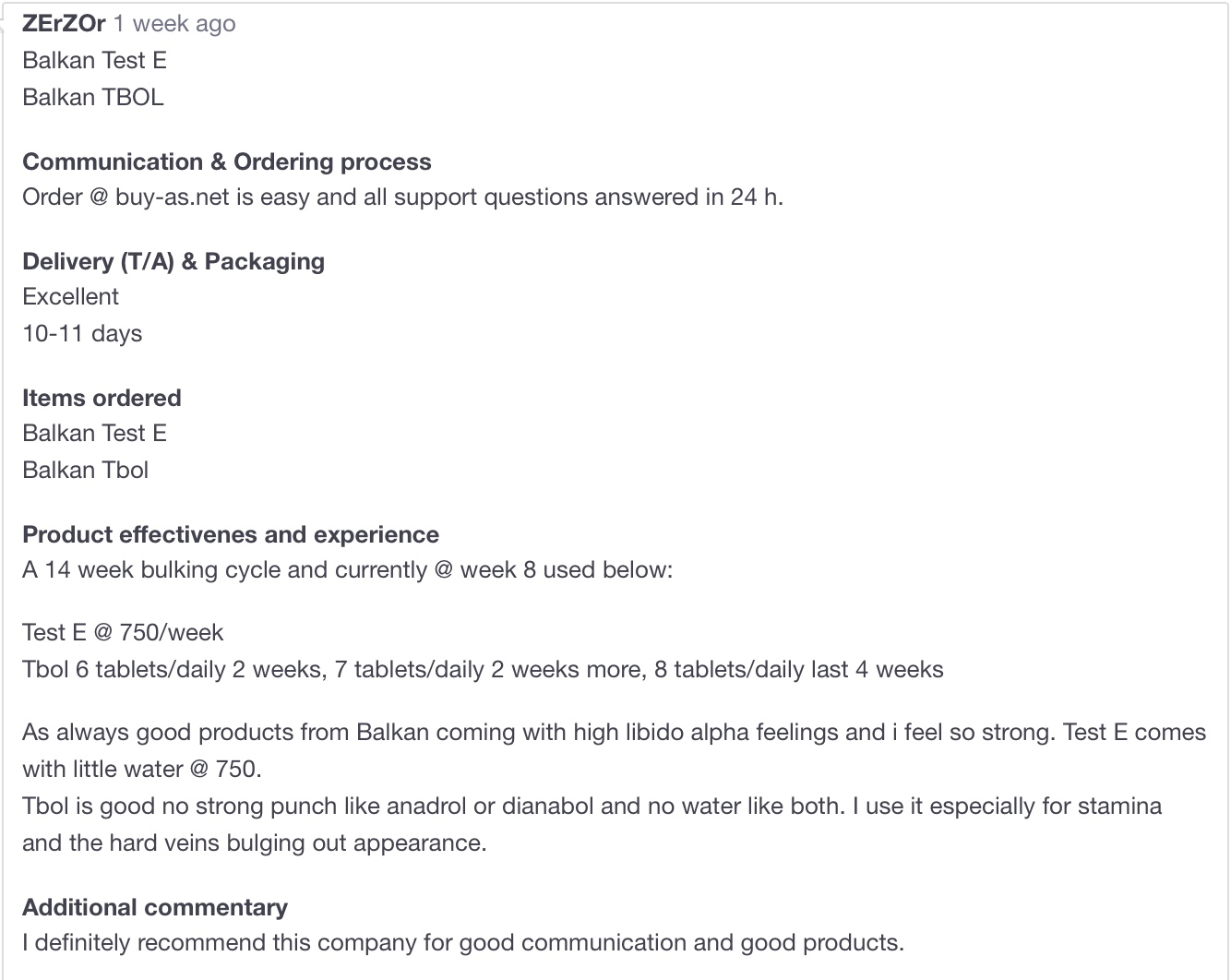Image resolution: width=1231 pixels, height=980 pixels.
Task: Click the "14 week bulking cycle" sentence
Action: coord(347,570)
